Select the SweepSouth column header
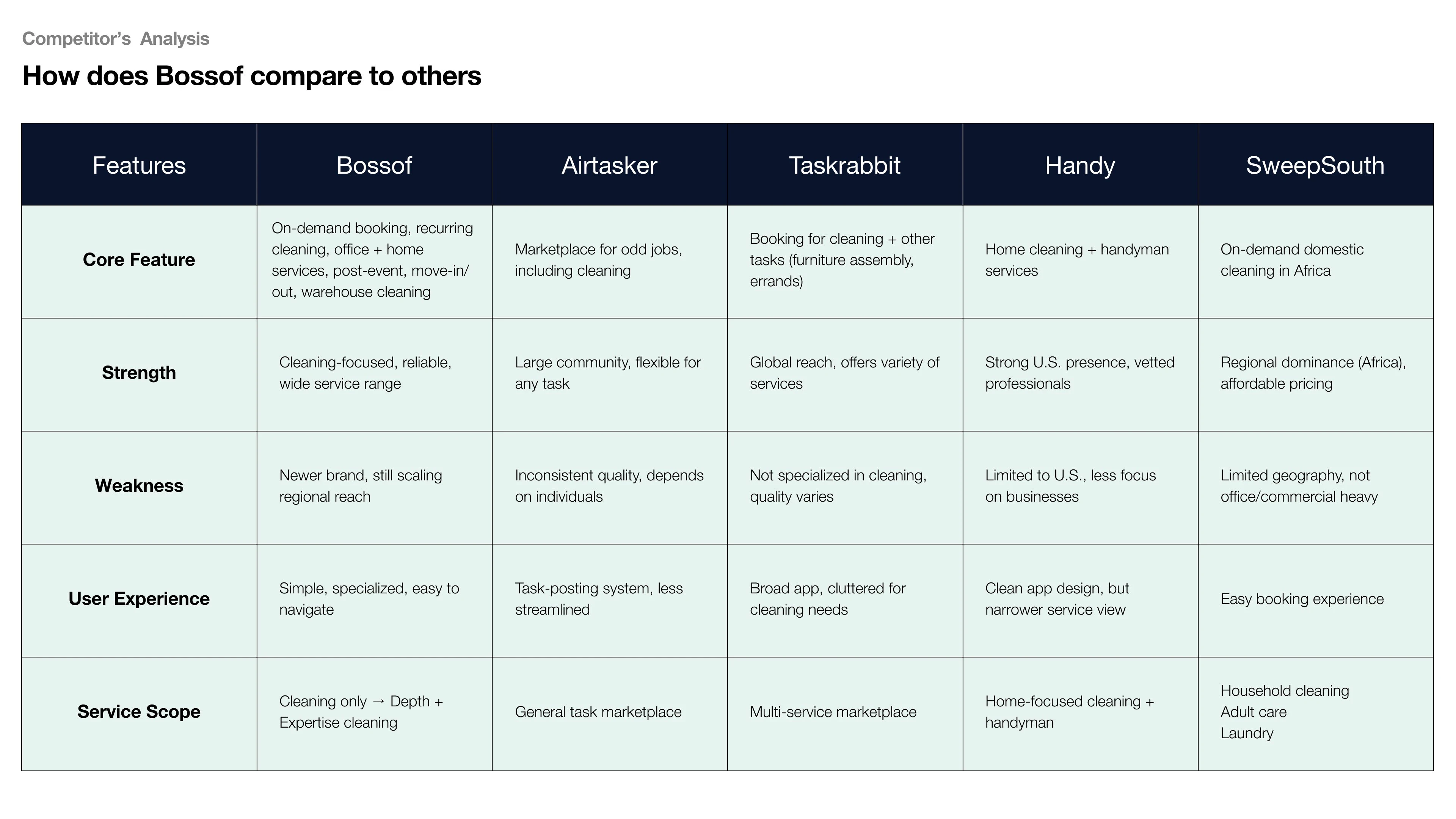 tap(1315, 165)
